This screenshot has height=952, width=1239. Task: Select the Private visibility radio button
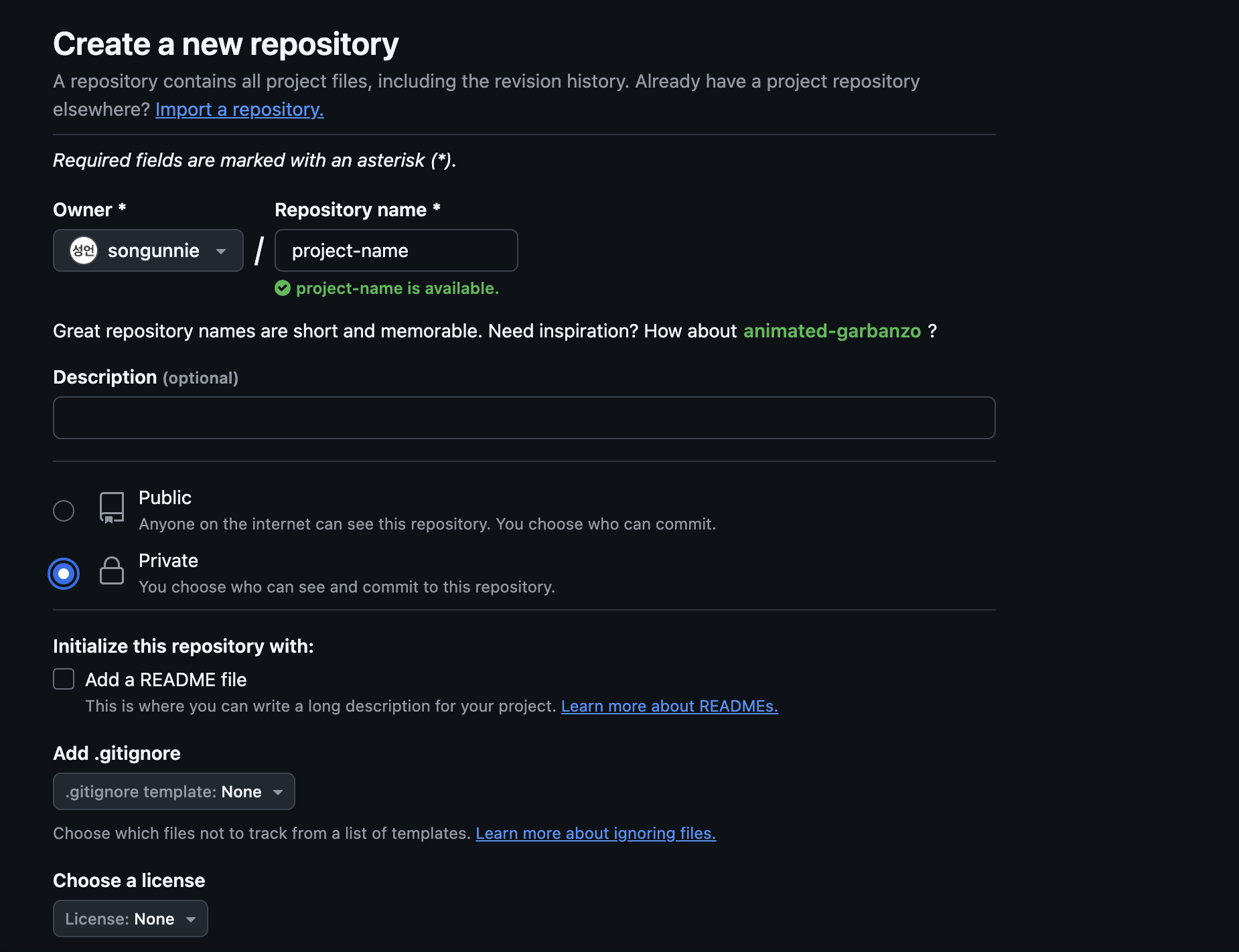point(64,573)
